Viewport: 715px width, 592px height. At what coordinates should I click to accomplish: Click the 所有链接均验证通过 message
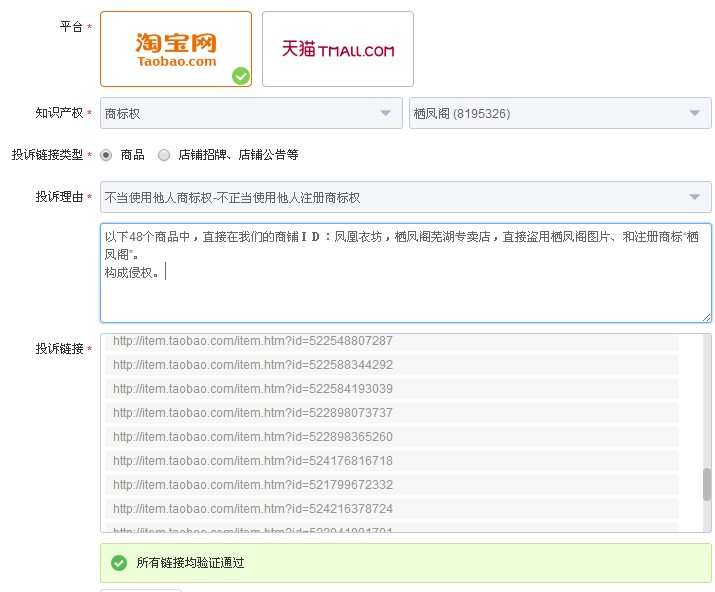coord(190,563)
